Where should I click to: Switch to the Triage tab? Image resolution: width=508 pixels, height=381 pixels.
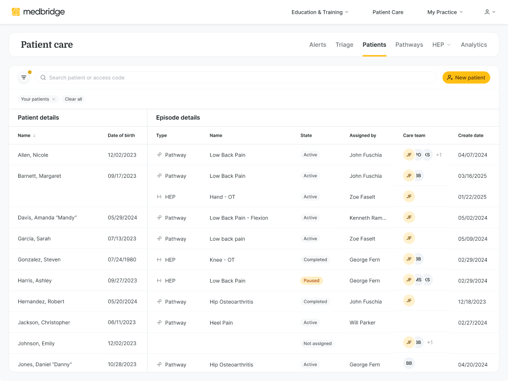pos(344,45)
